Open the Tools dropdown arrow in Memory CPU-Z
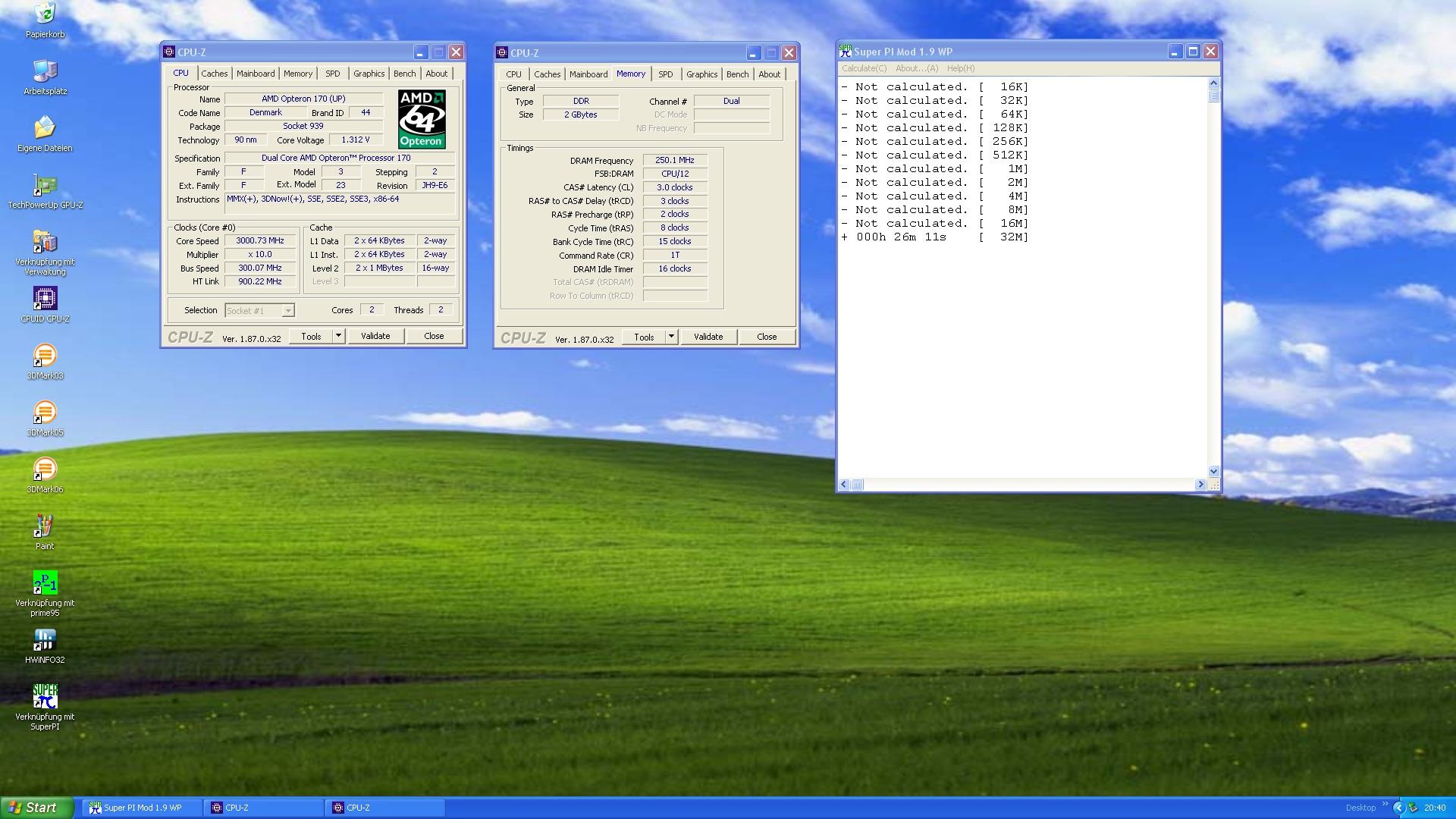 pyautogui.click(x=671, y=337)
